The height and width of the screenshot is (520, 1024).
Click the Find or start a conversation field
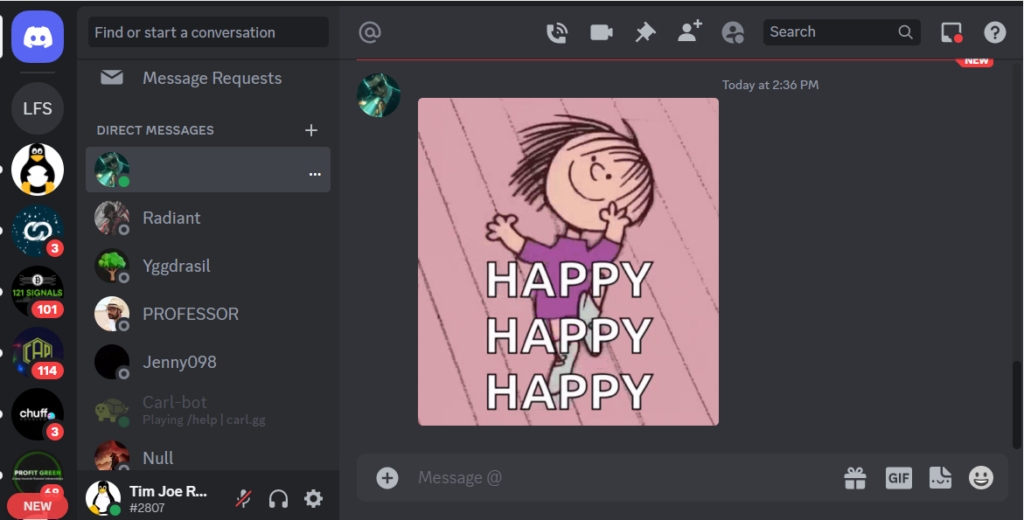click(x=208, y=32)
